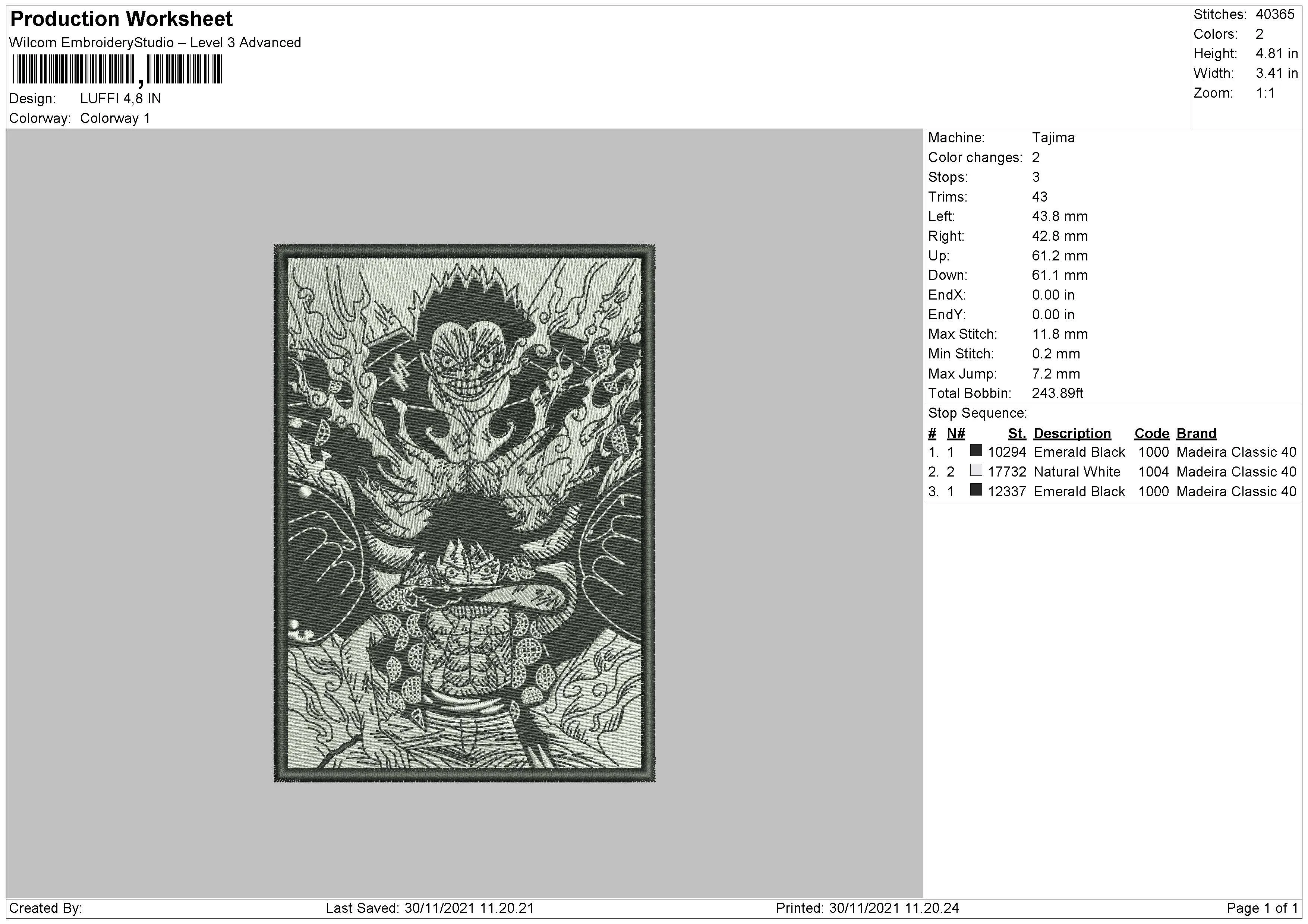Click the Machine value Tajima
This screenshot has width=1308, height=924.
coord(1053,138)
